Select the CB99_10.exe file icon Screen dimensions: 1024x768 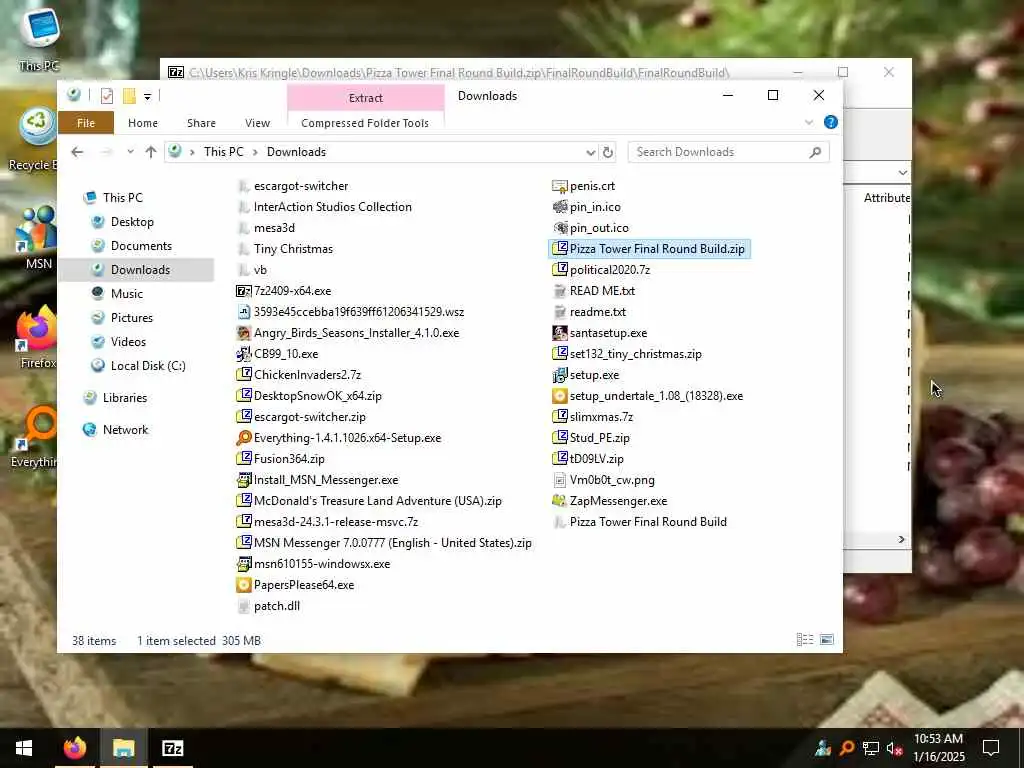244,354
